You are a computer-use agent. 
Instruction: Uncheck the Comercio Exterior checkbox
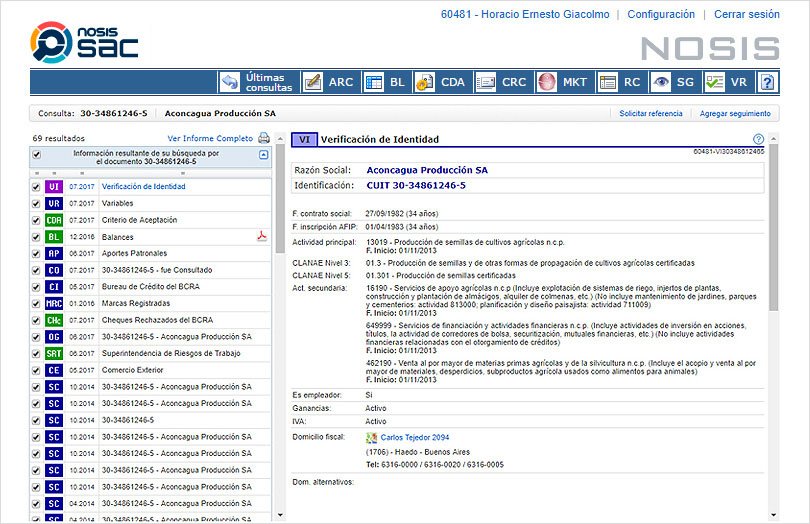[x=36, y=371]
